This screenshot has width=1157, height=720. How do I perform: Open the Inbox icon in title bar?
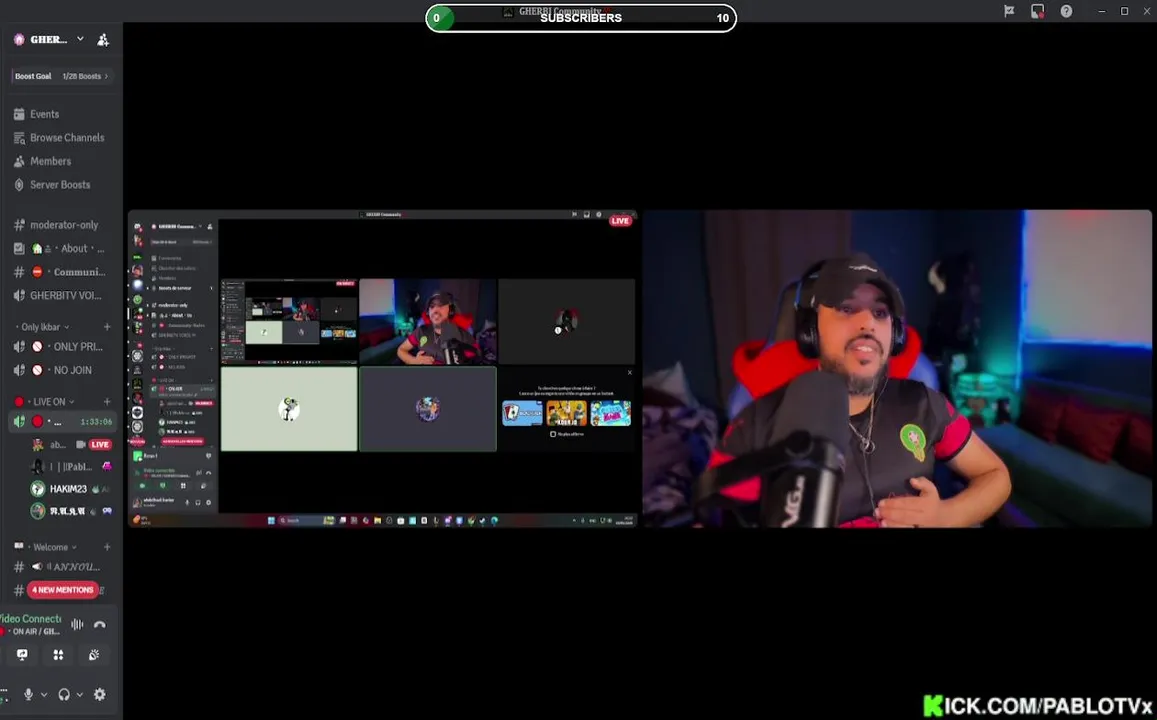(x=1037, y=11)
